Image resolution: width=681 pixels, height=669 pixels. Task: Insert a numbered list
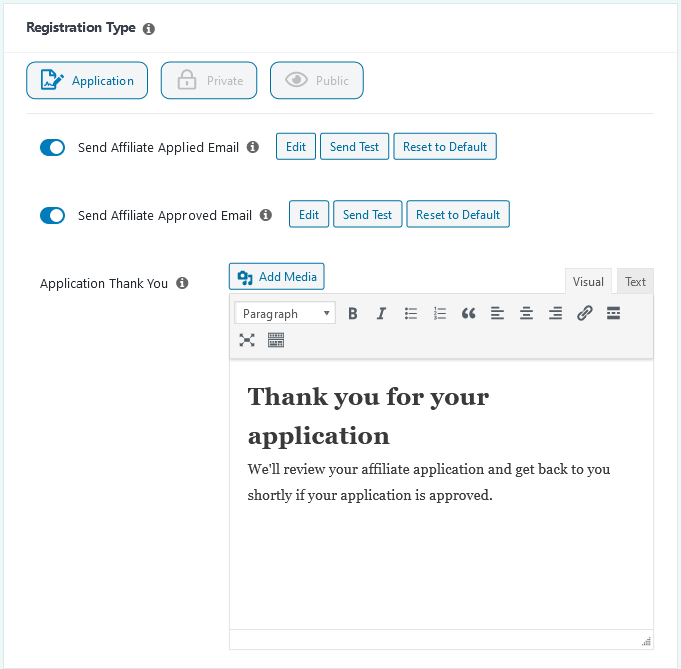tap(440, 313)
